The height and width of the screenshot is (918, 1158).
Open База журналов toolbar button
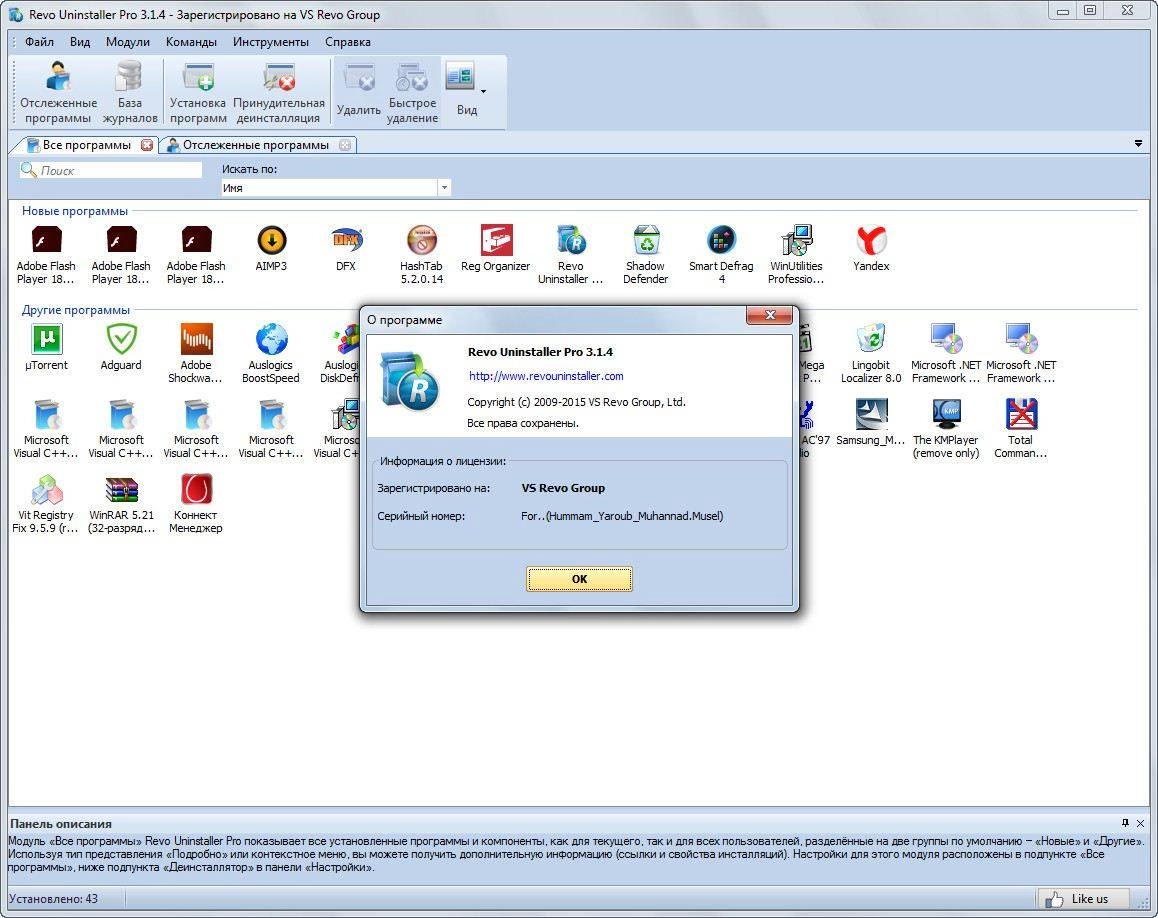130,93
